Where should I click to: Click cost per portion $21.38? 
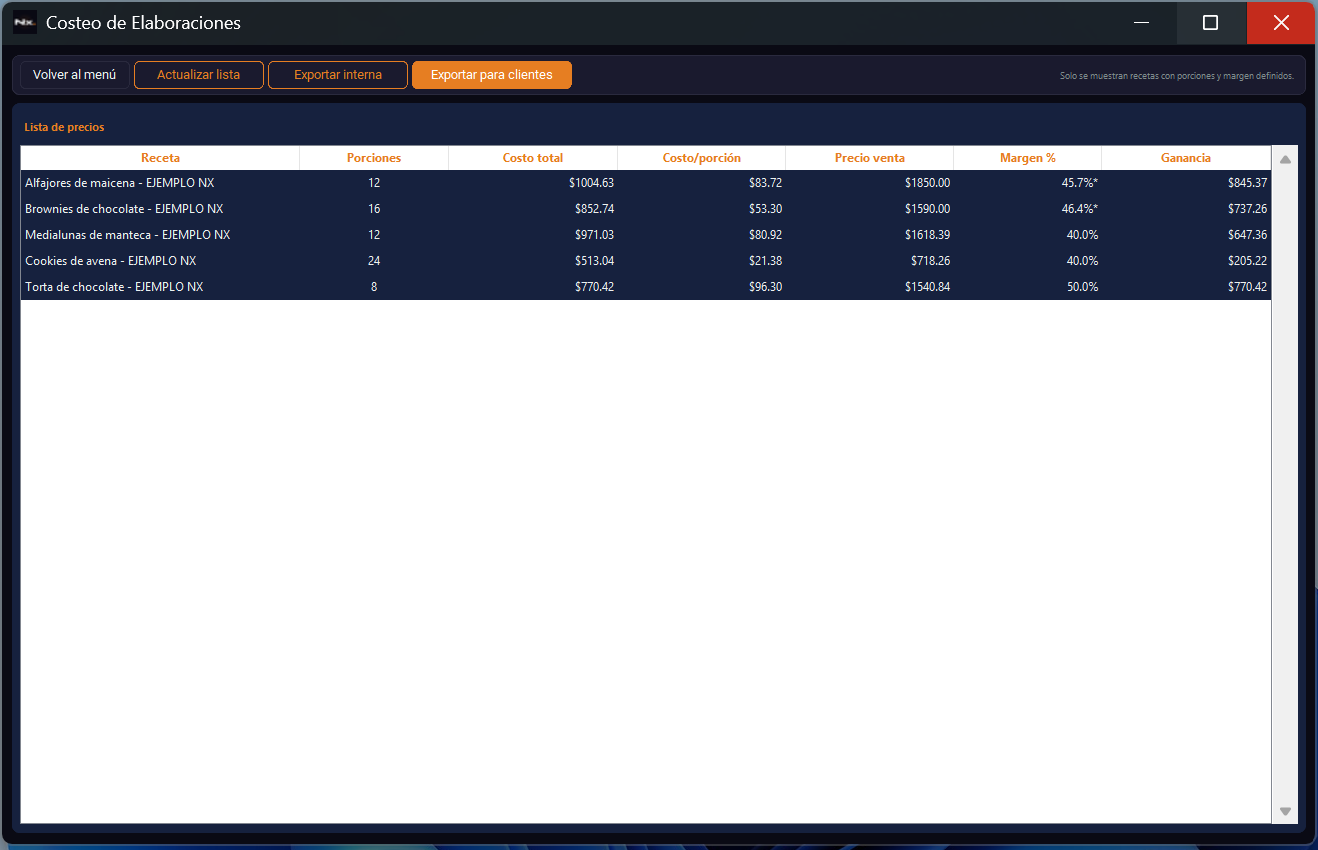[765, 261]
